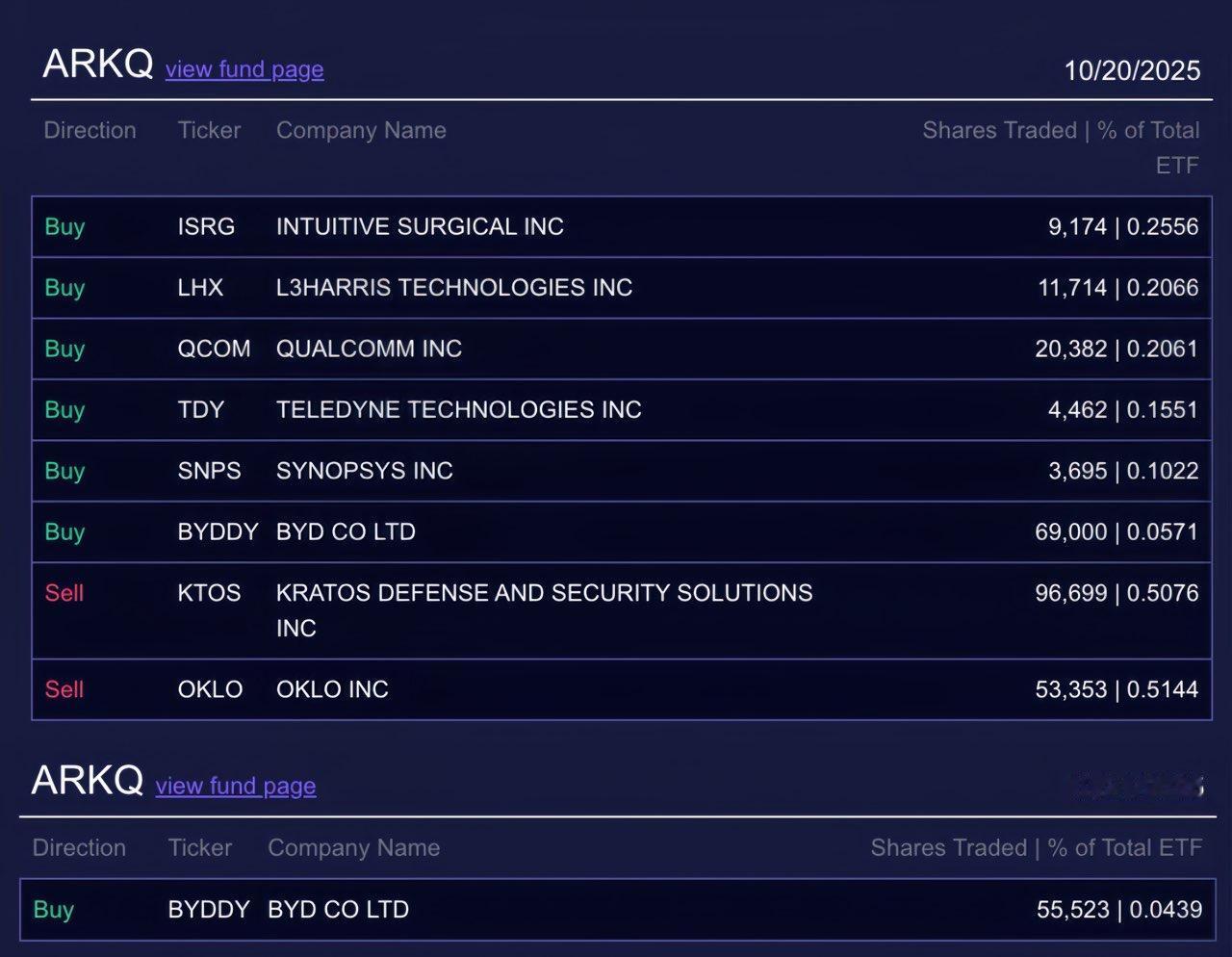Click TELEDYNE TECHNOLOGIES INC company name
Screen dimensions: 1232x957
click(x=458, y=409)
